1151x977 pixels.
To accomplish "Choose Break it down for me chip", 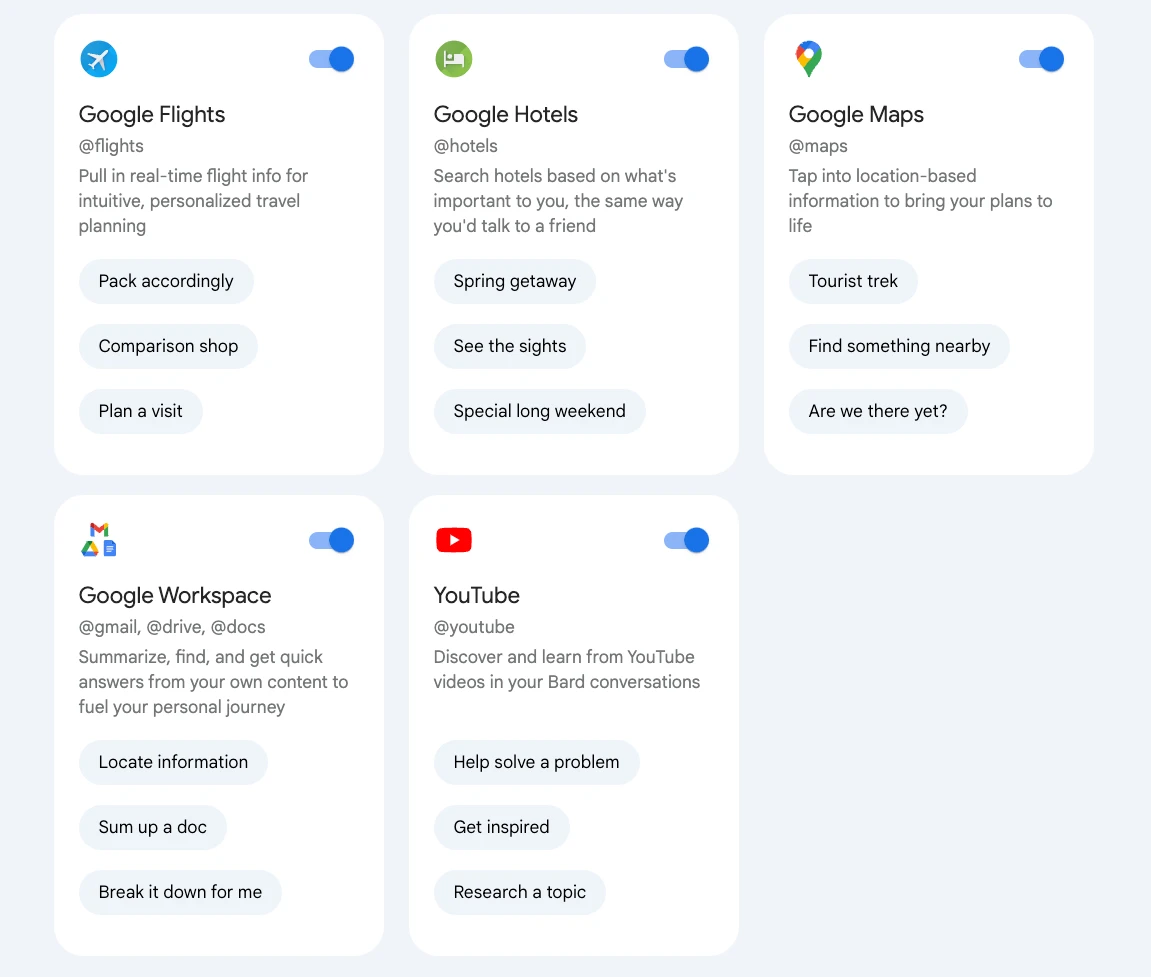I will click(x=180, y=892).
